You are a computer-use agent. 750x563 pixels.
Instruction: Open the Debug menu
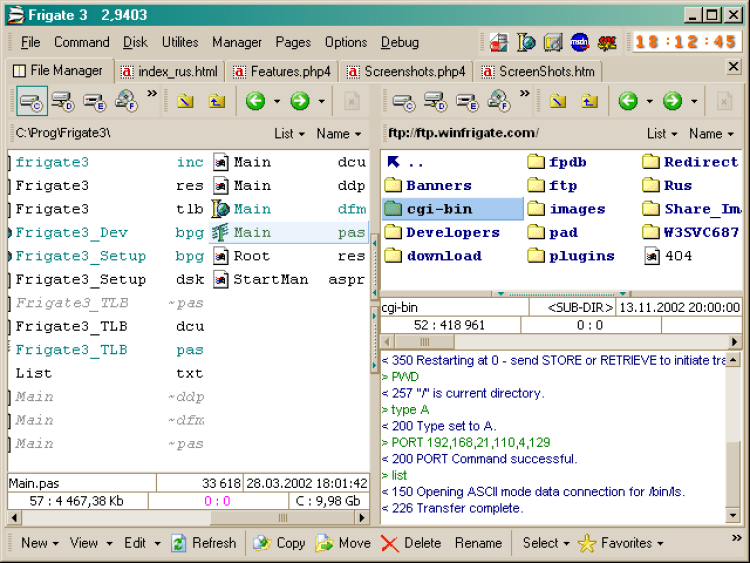[399, 43]
